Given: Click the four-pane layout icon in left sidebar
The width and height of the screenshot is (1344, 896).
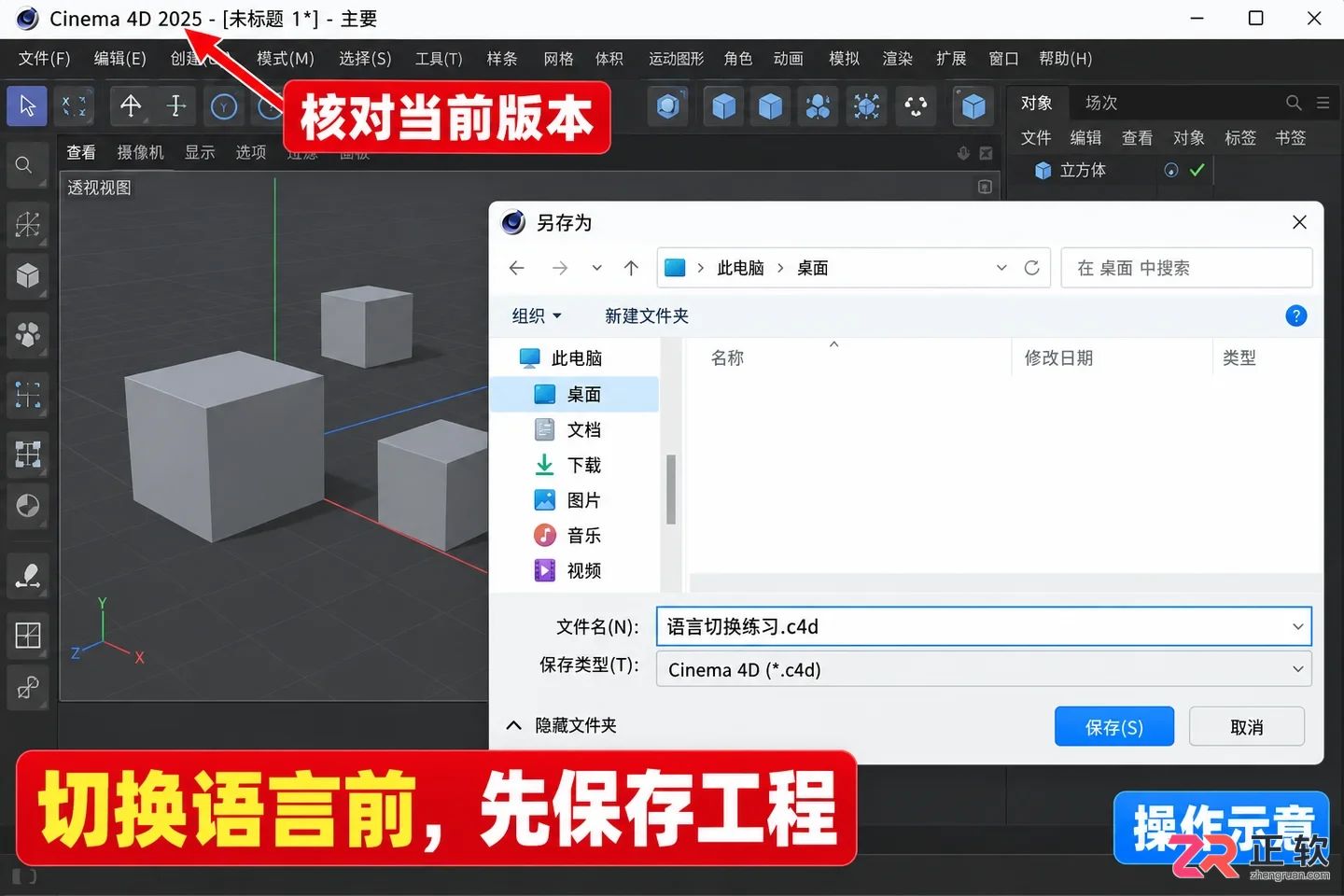Looking at the screenshot, I should pyautogui.click(x=27, y=636).
